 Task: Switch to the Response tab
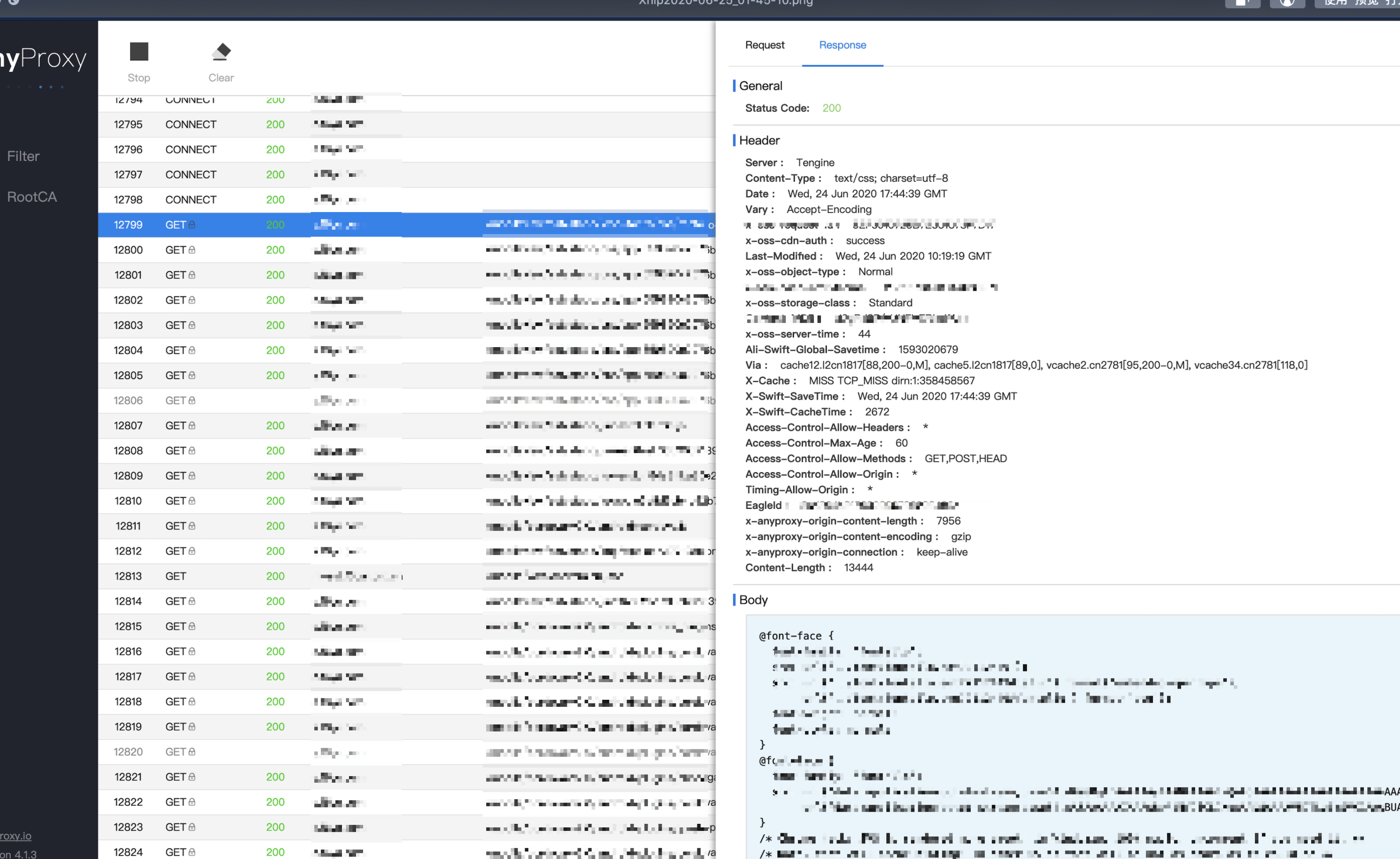click(x=842, y=45)
